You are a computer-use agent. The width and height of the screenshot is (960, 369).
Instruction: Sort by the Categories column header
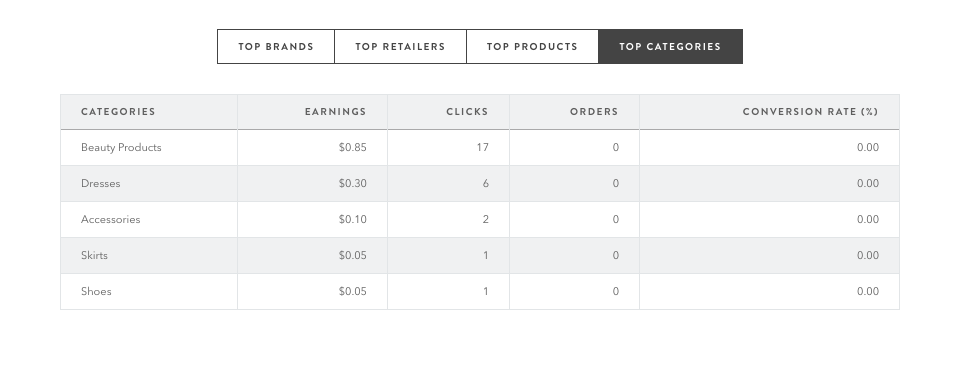118,111
